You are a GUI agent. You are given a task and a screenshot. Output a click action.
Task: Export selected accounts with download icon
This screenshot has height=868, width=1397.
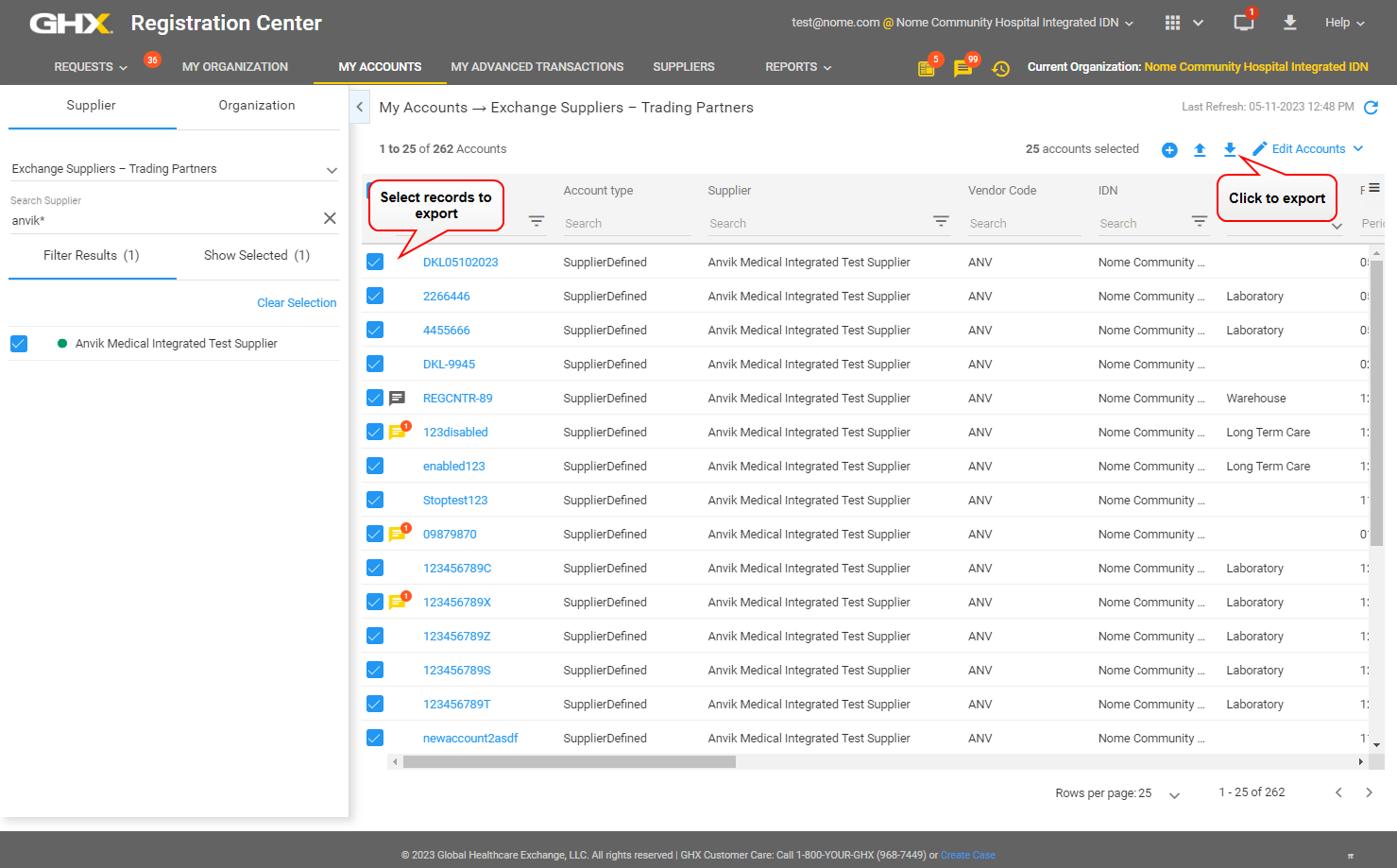pos(1230,149)
